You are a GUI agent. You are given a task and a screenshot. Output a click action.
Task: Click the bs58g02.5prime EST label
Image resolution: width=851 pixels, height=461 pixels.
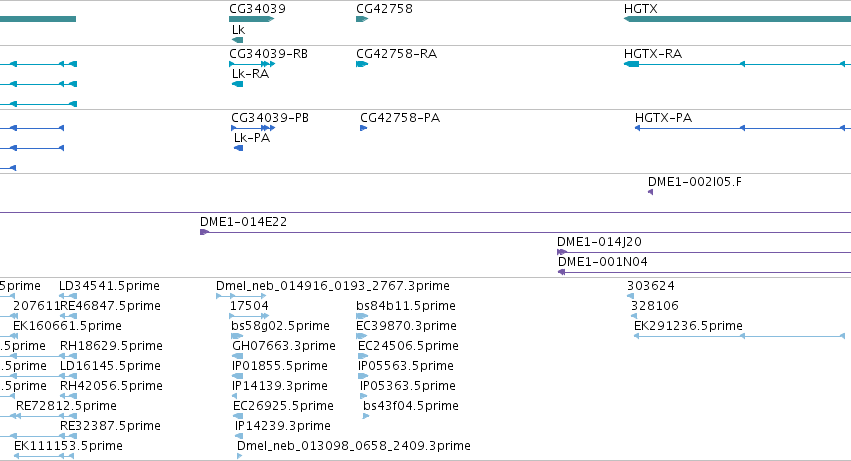[280, 326]
